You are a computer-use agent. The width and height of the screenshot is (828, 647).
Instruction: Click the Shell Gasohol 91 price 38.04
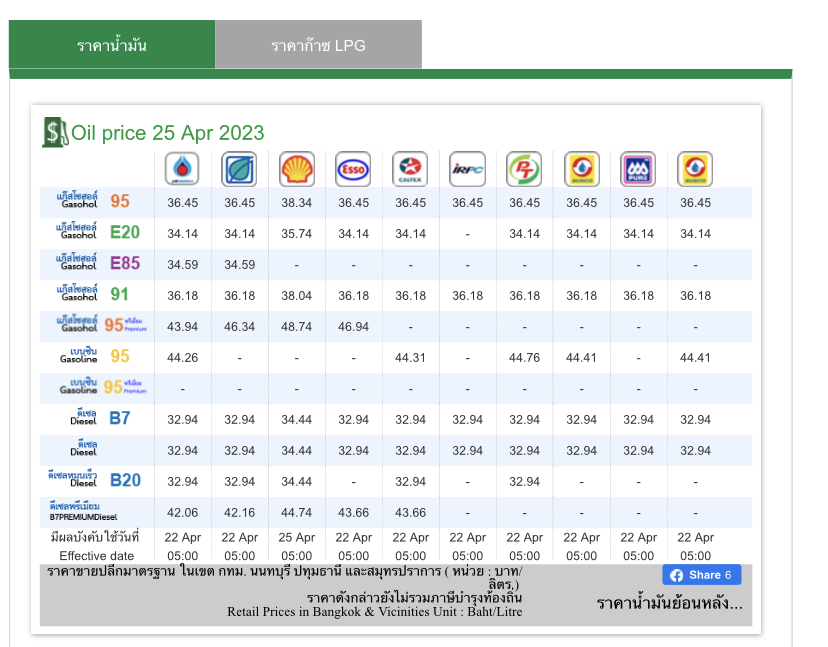pyautogui.click(x=296, y=296)
